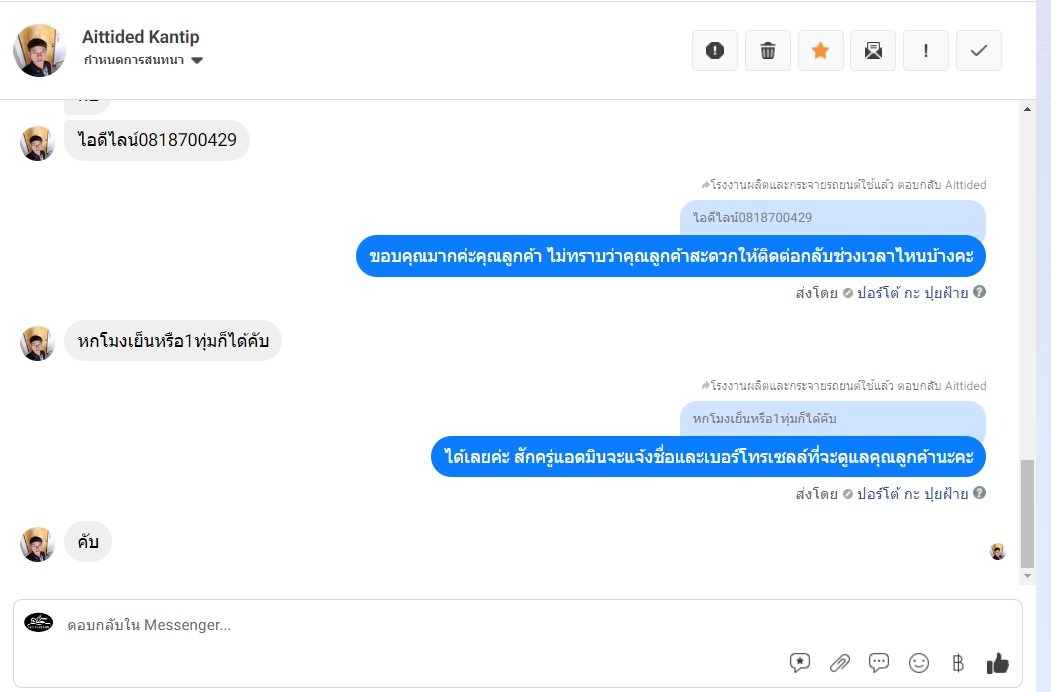Image resolution: width=1051 pixels, height=692 pixels.
Task: Flag conversation with exclamation mark button
Action: [926, 50]
